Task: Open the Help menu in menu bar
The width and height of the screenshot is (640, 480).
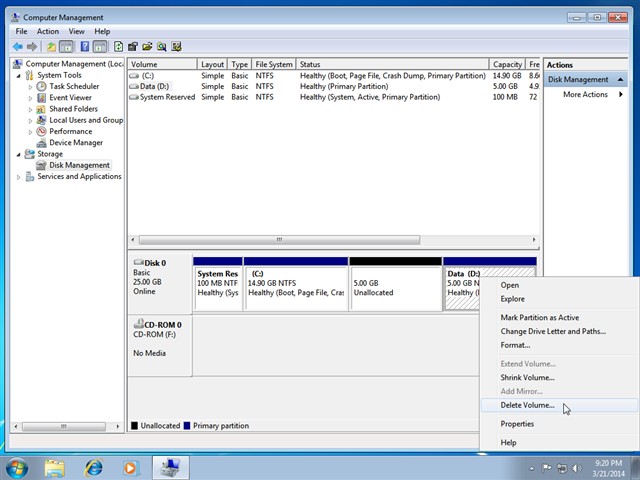Action: click(102, 31)
